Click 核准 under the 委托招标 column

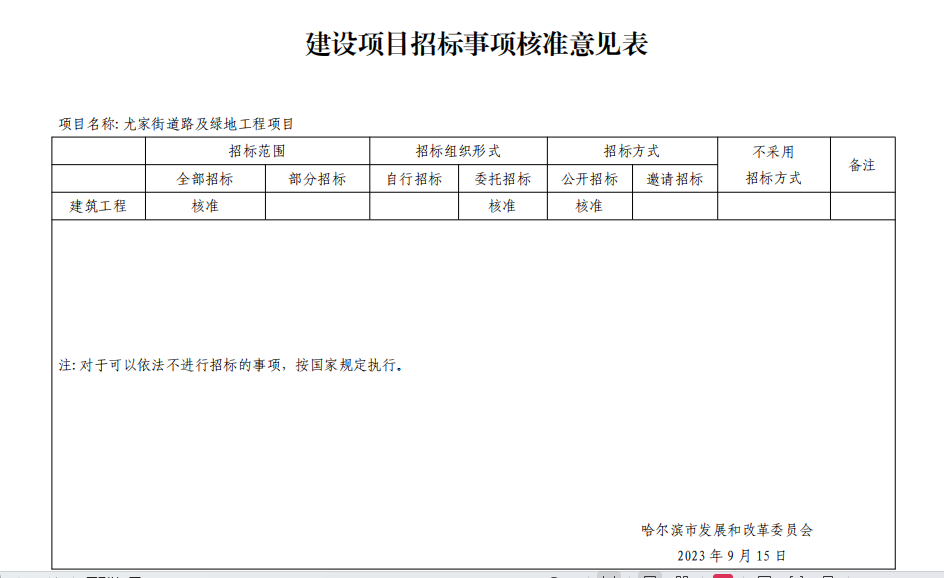[502, 206]
